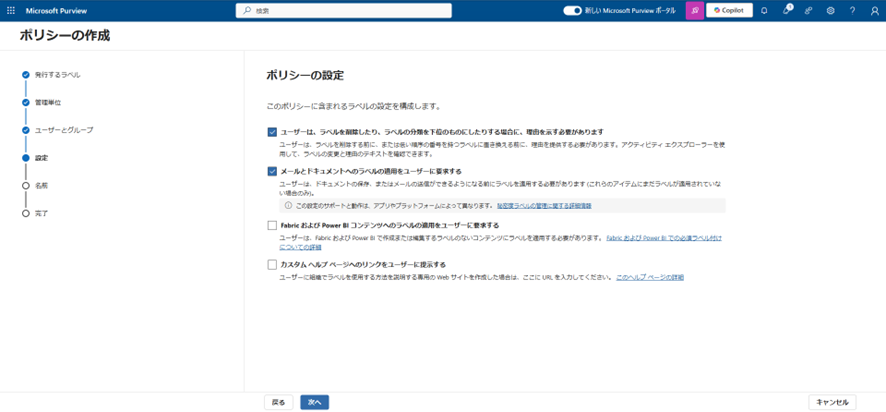Open the user account profile icon
This screenshot has width=886, height=412.
[x=874, y=10]
